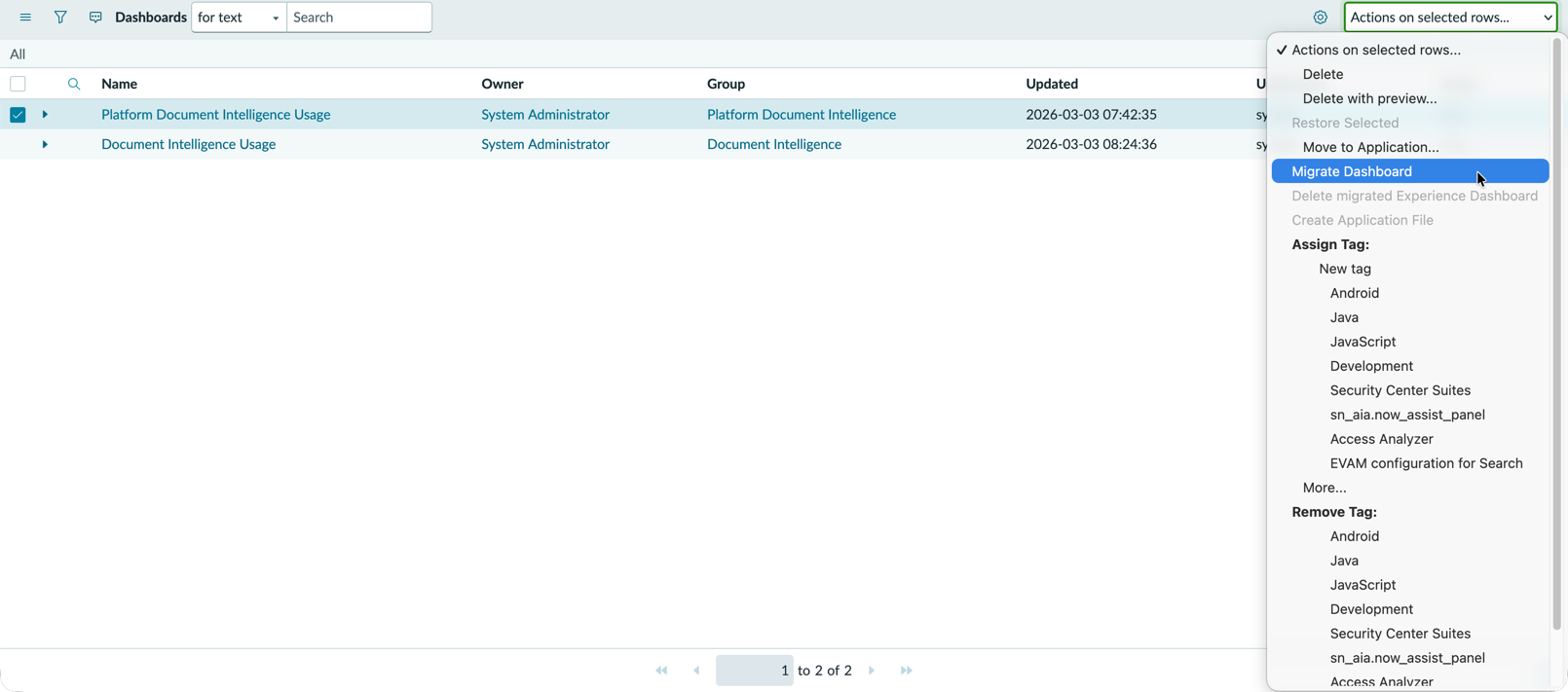
Task: Sort by Updated column header
Action: coord(1052,85)
